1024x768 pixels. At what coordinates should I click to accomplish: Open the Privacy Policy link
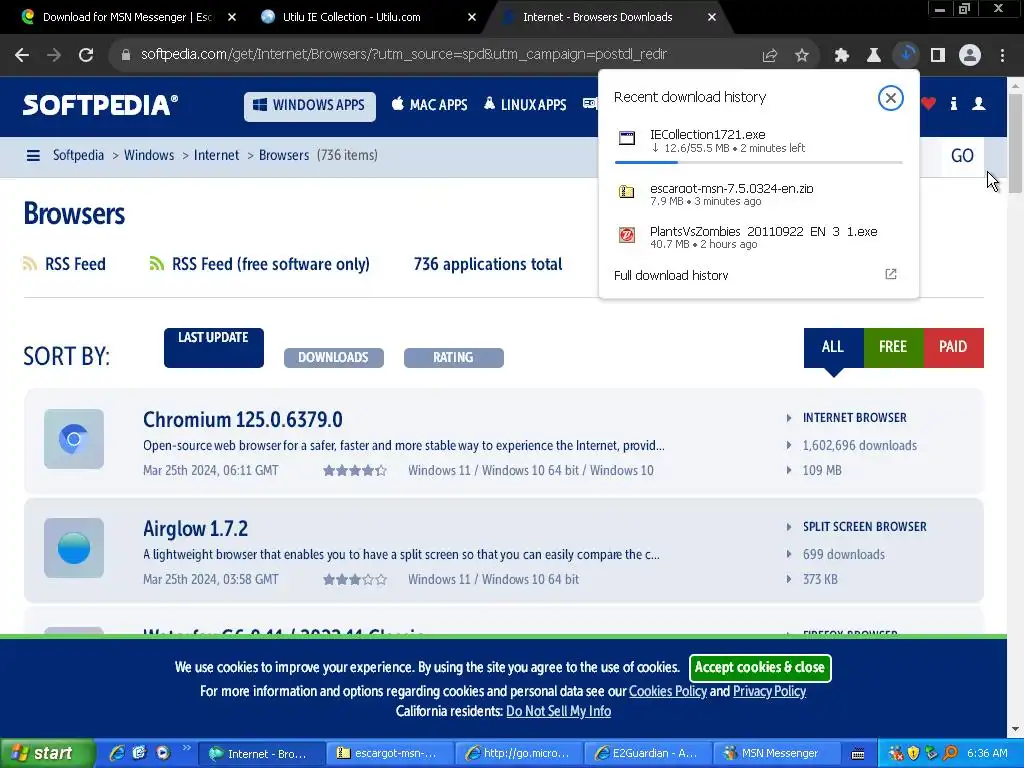click(x=769, y=692)
